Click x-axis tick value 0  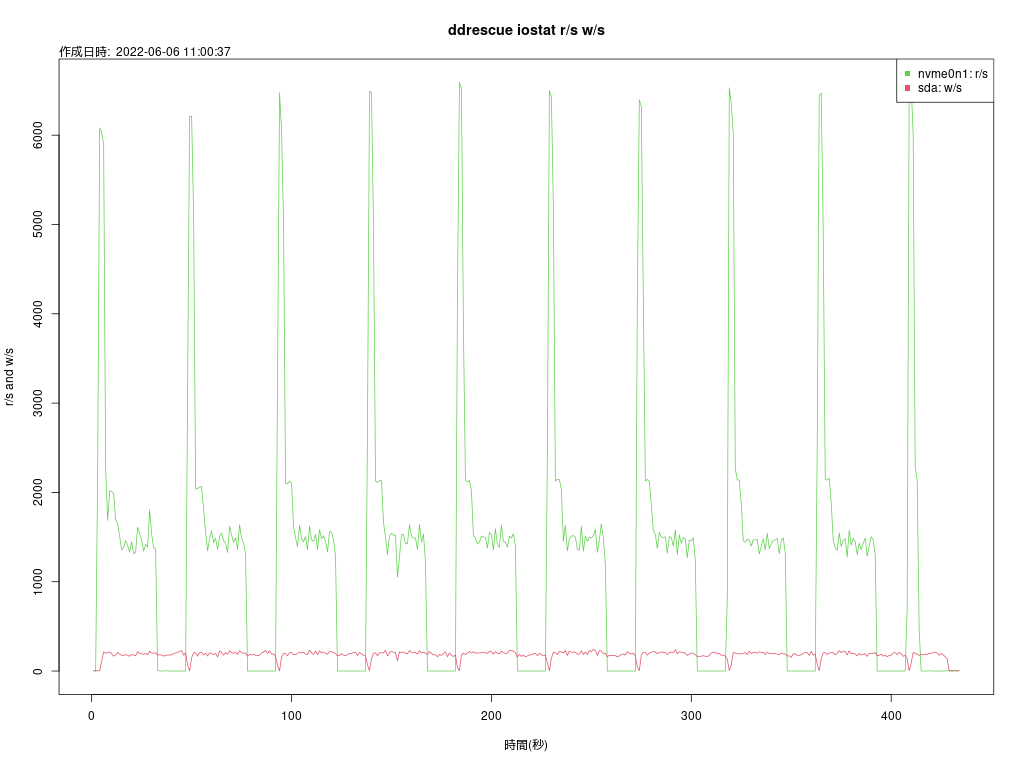pyautogui.click(x=91, y=716)
